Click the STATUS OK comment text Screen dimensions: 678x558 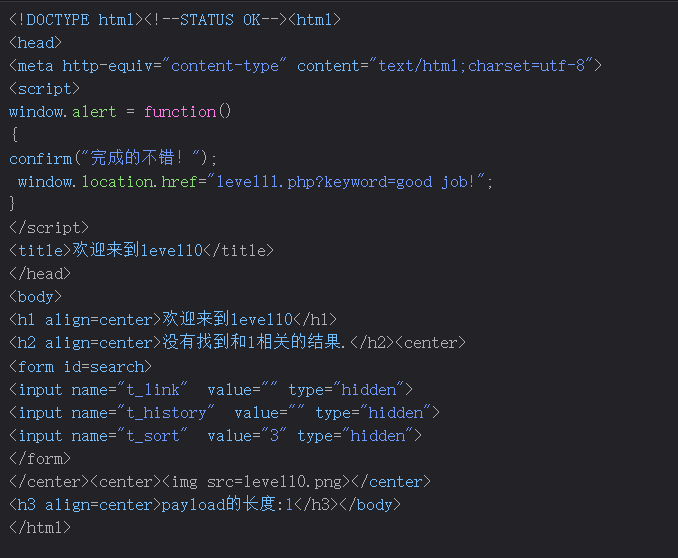(214, 19)
